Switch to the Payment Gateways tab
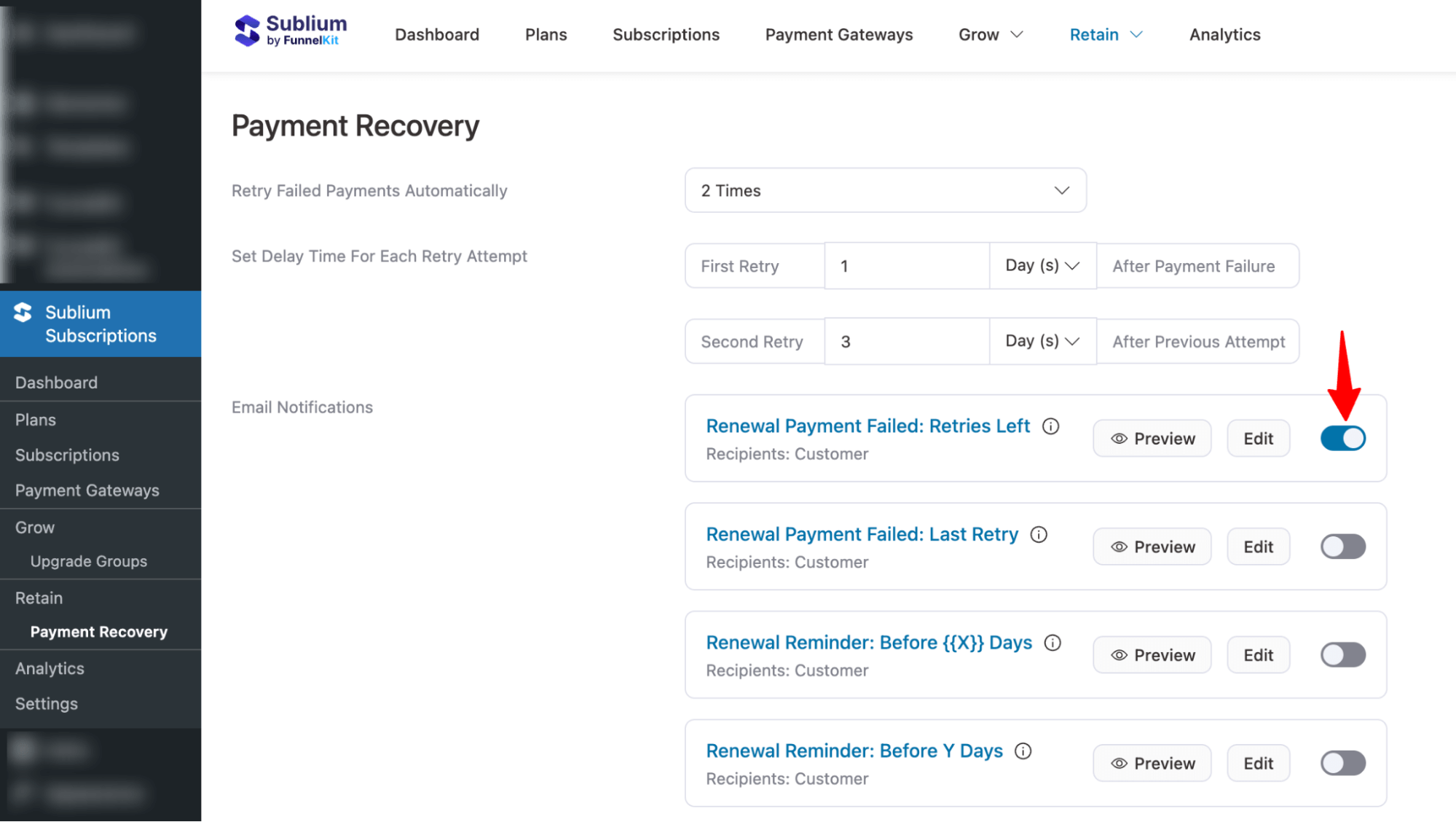This screenshot has width=1456, height=822. click(x=838, y=34)
